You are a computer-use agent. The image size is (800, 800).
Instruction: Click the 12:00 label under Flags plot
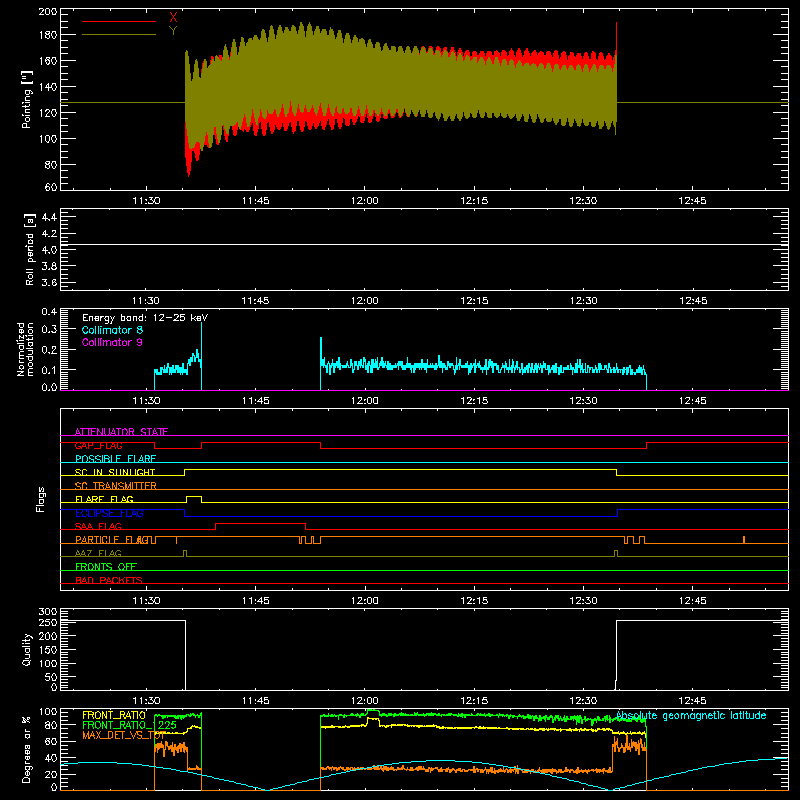[365, 601]
